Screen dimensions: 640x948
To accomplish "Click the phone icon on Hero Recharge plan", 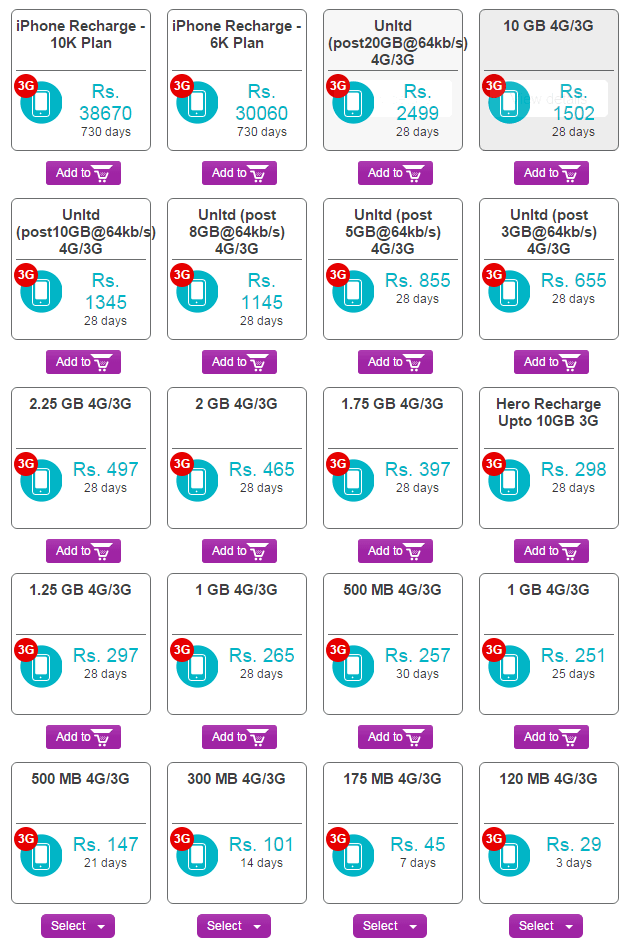I will 509,481.
